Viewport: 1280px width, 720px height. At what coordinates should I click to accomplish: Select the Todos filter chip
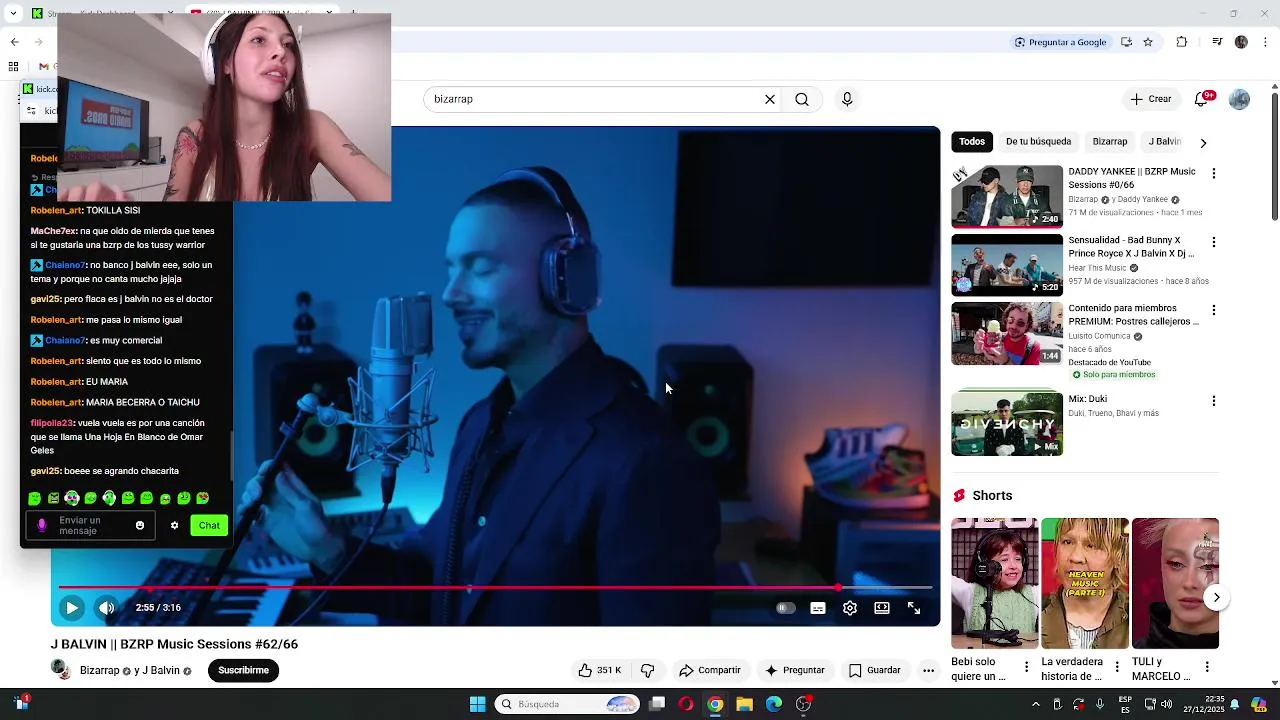(972, 142)
